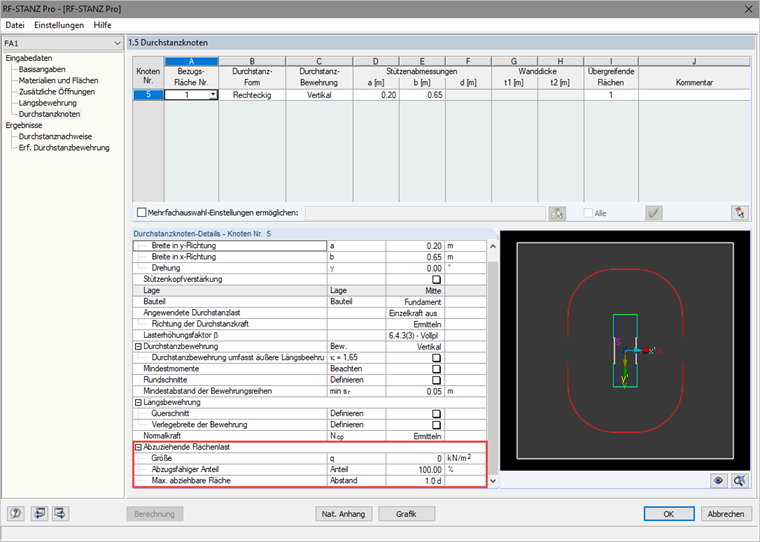Click Angewendete Durchstanzlast value Einzelkraft aus
This screenshot has height=542, width=760.
(x=415, y=313)
